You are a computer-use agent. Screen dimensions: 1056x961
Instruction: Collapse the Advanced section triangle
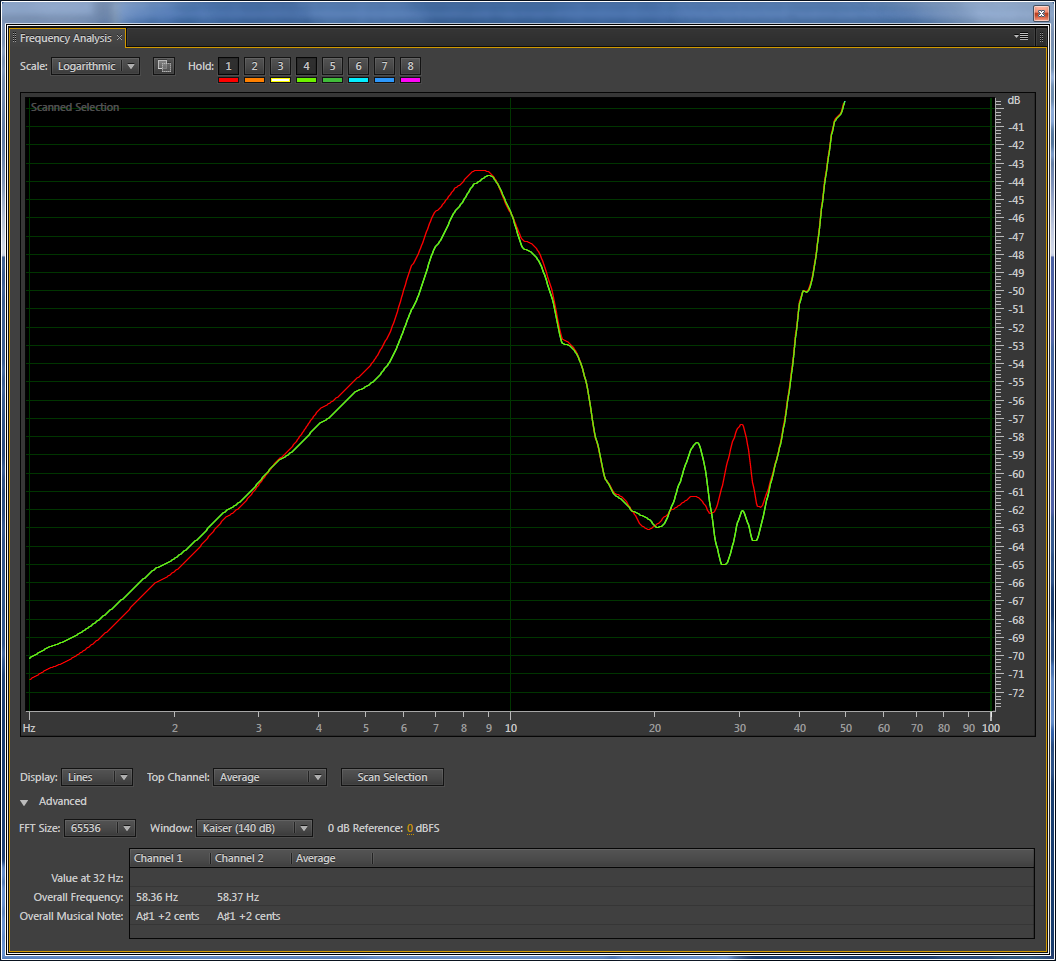pyautogui.click(x=25, y=802)
